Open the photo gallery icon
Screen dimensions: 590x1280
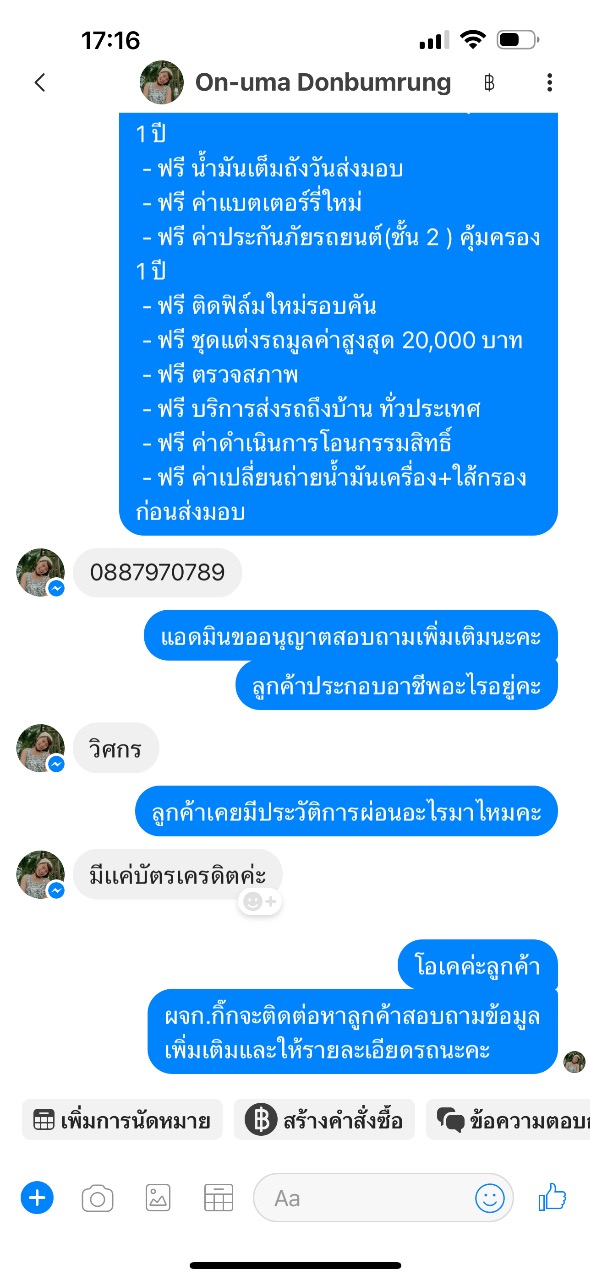point(158,1197)
